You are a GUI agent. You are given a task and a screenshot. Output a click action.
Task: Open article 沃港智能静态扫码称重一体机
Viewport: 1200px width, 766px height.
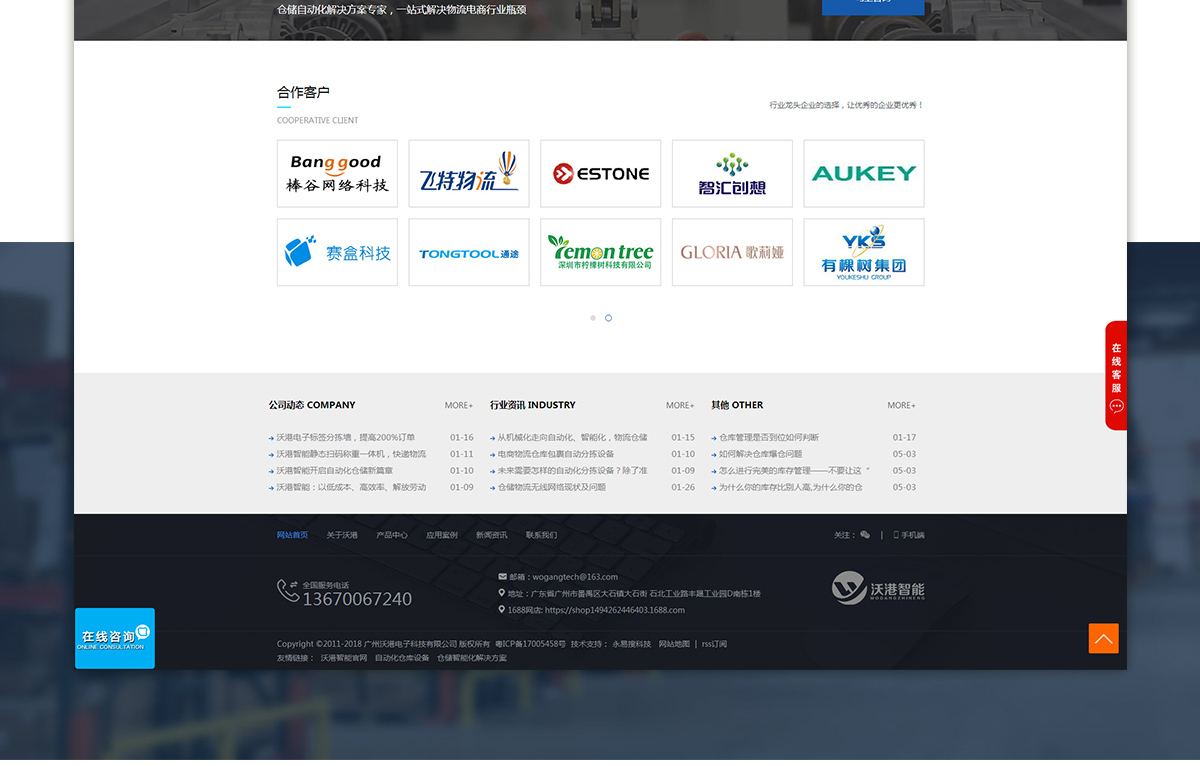pos(351,454)
